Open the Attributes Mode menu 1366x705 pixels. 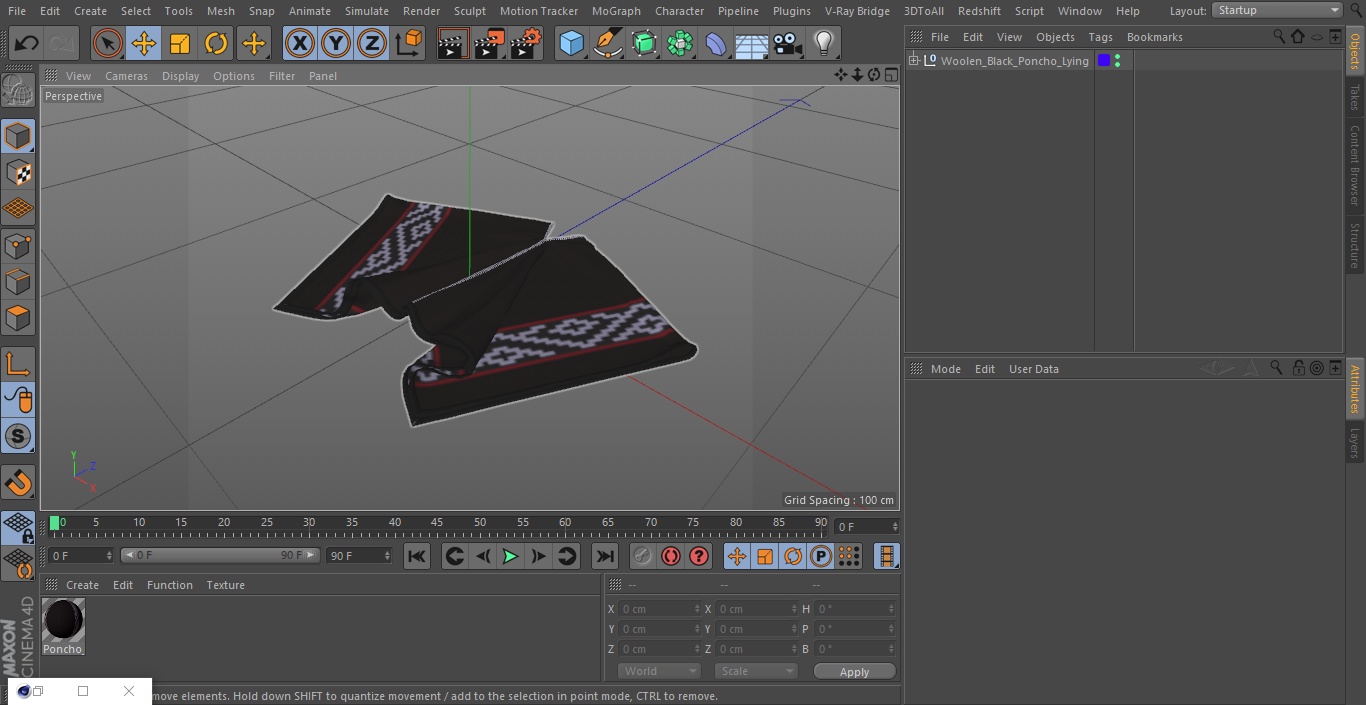click(945, 369)
